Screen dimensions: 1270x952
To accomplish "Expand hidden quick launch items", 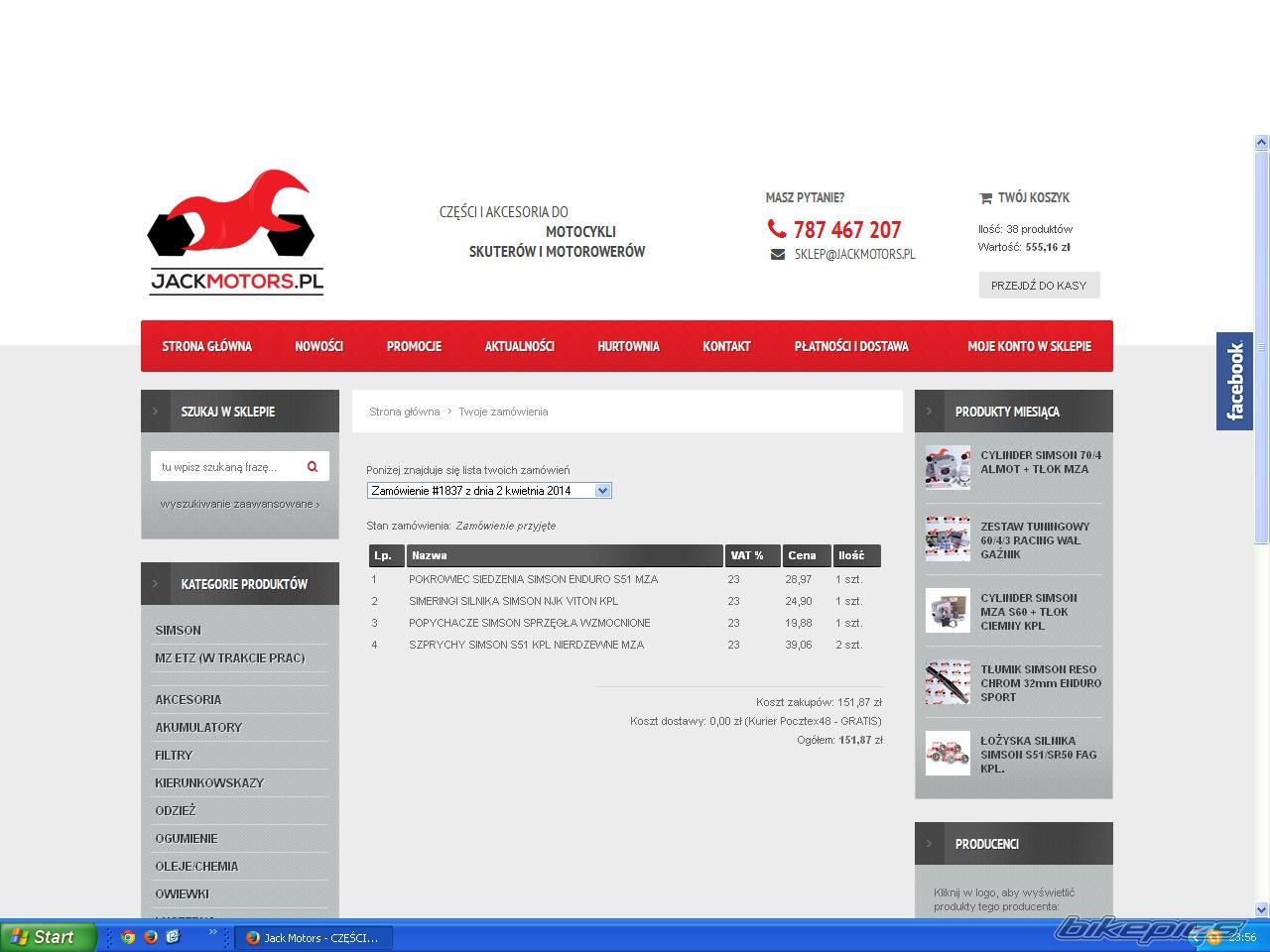I will tap(212, 933).
